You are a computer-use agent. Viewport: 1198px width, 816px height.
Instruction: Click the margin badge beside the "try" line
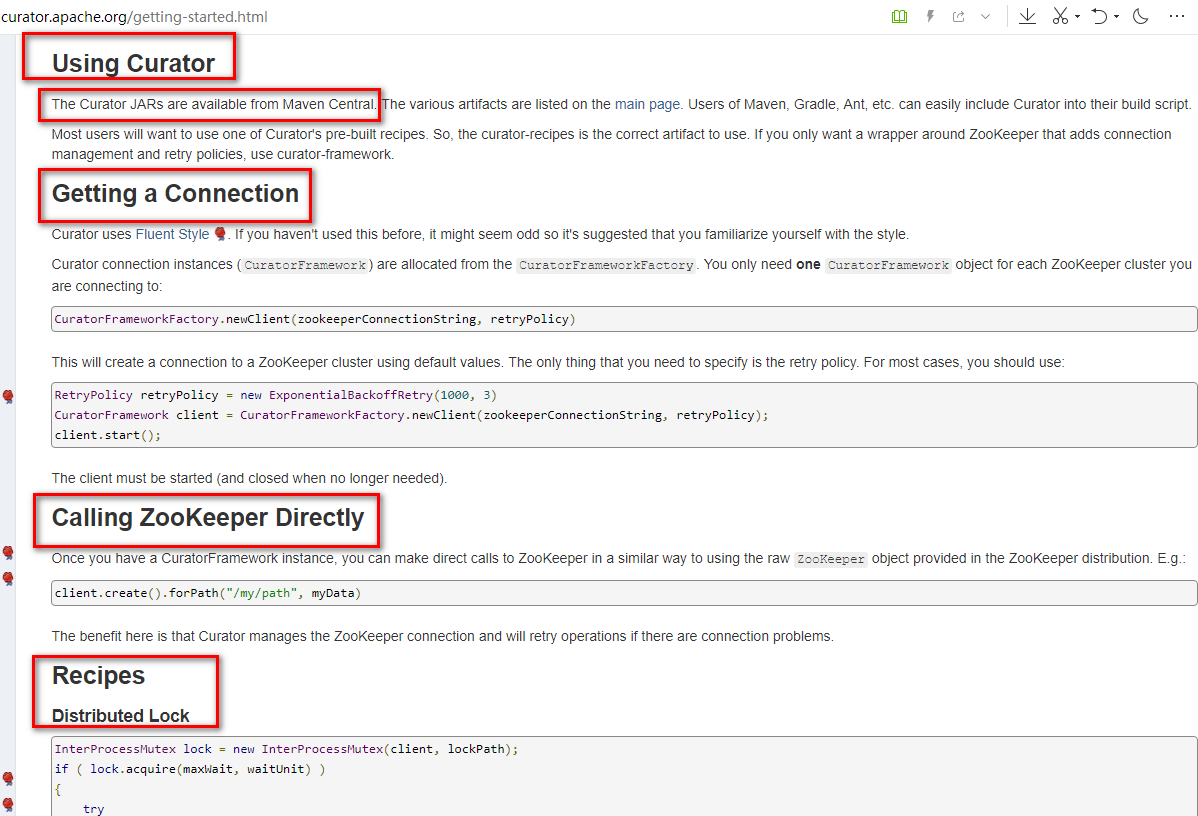(8, 805)
